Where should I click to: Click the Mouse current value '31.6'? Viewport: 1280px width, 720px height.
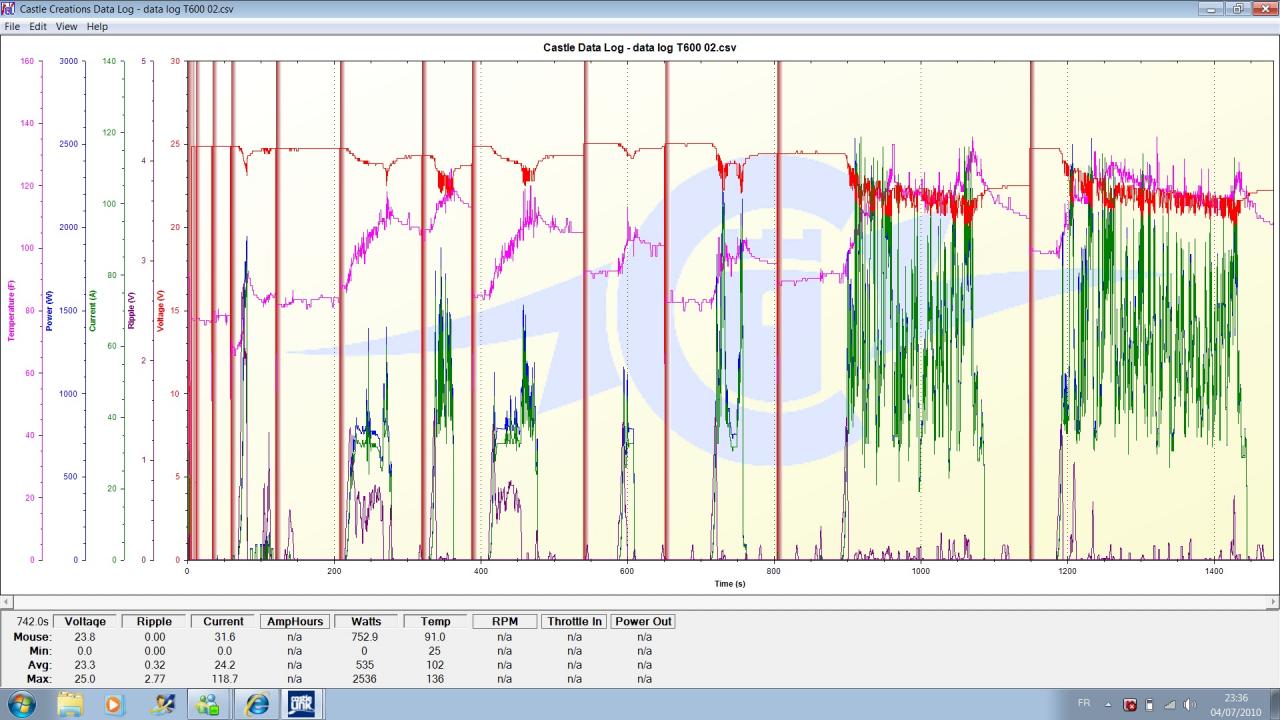pos(224,636)
